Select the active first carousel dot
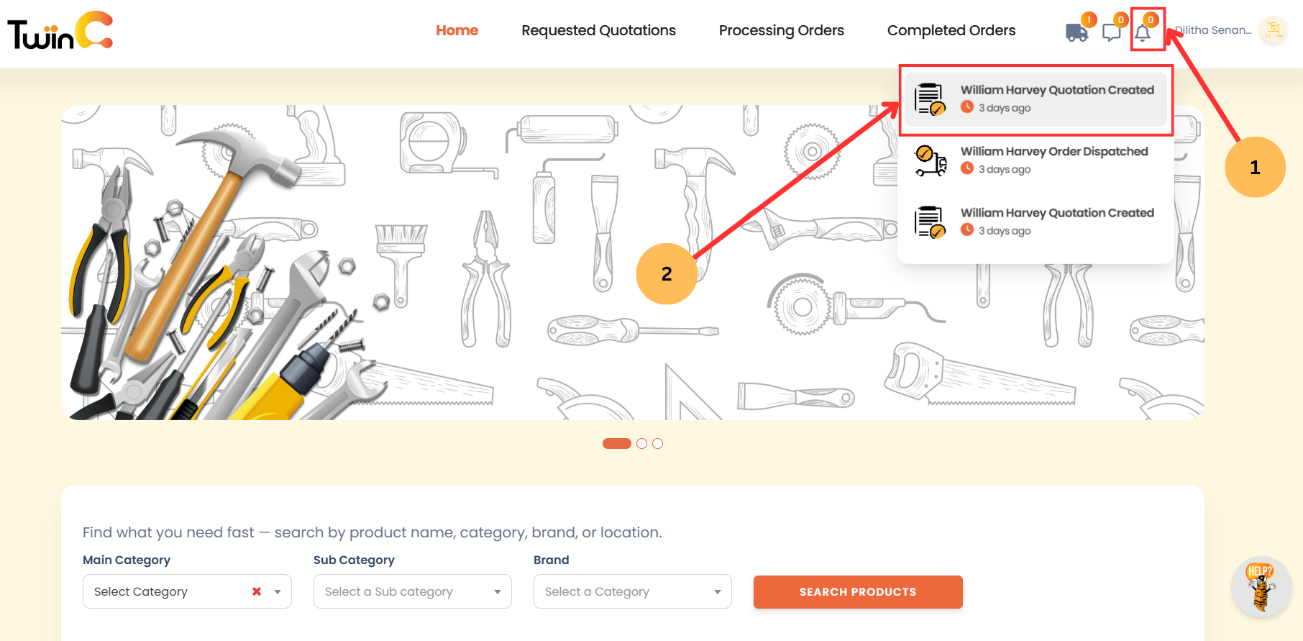 [x=616, y=443]
